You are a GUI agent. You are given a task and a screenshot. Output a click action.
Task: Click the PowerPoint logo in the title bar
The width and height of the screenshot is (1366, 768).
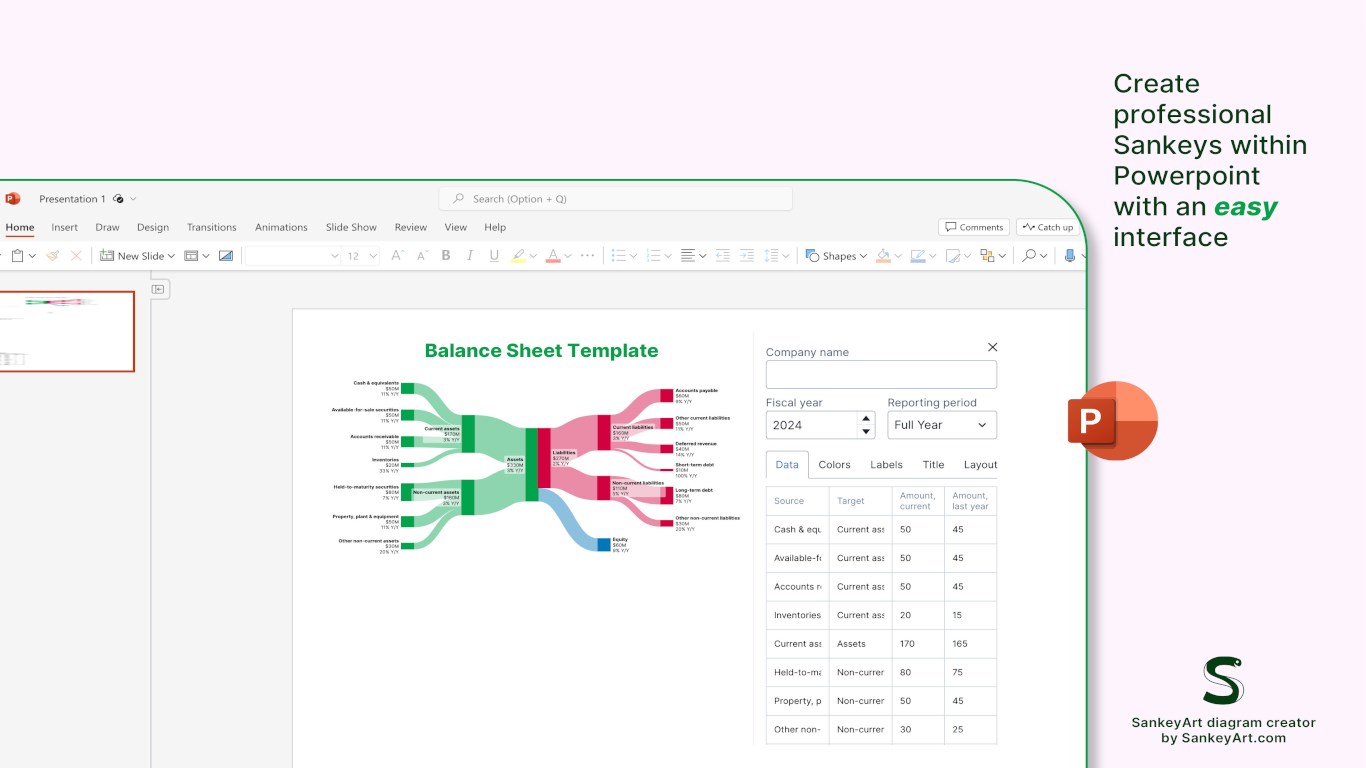[12, 199]
